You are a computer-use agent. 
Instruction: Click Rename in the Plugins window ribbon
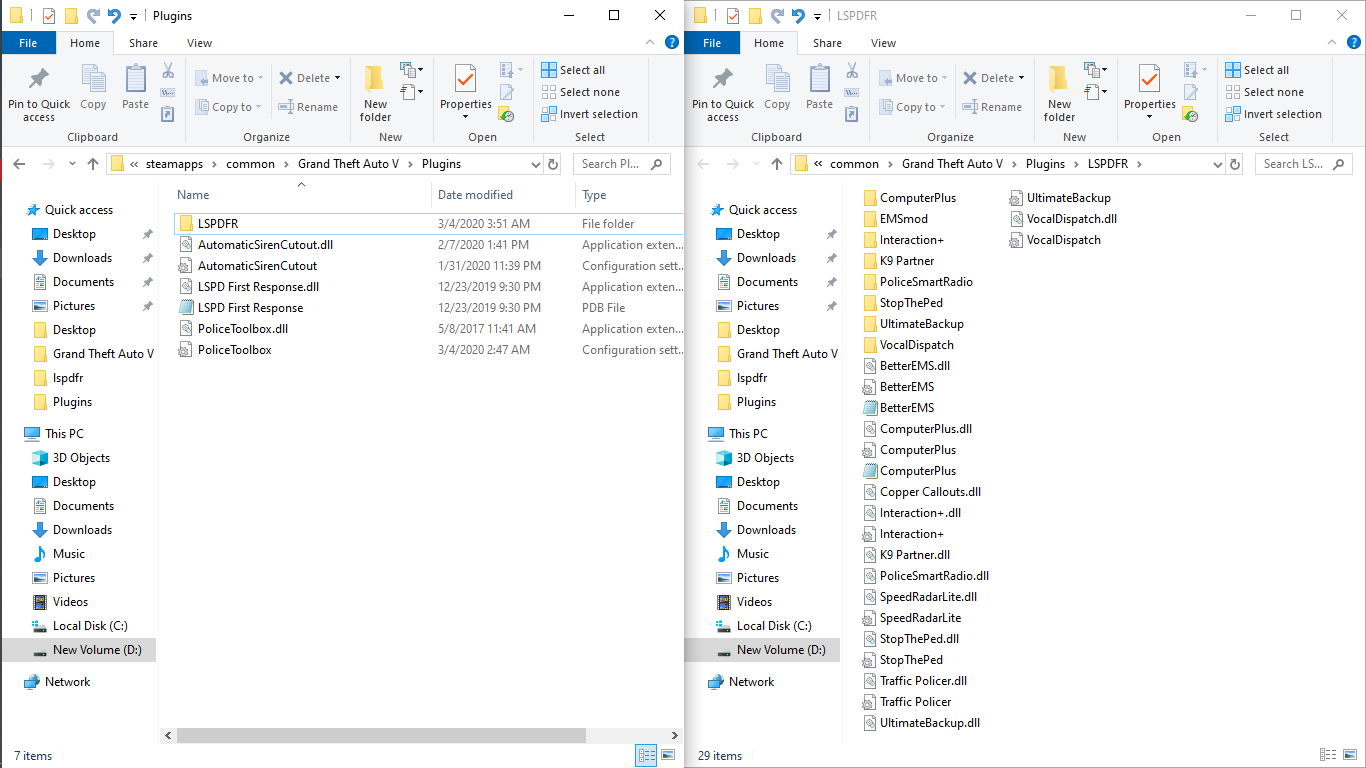pyautogui.click(x=308, y=107)
